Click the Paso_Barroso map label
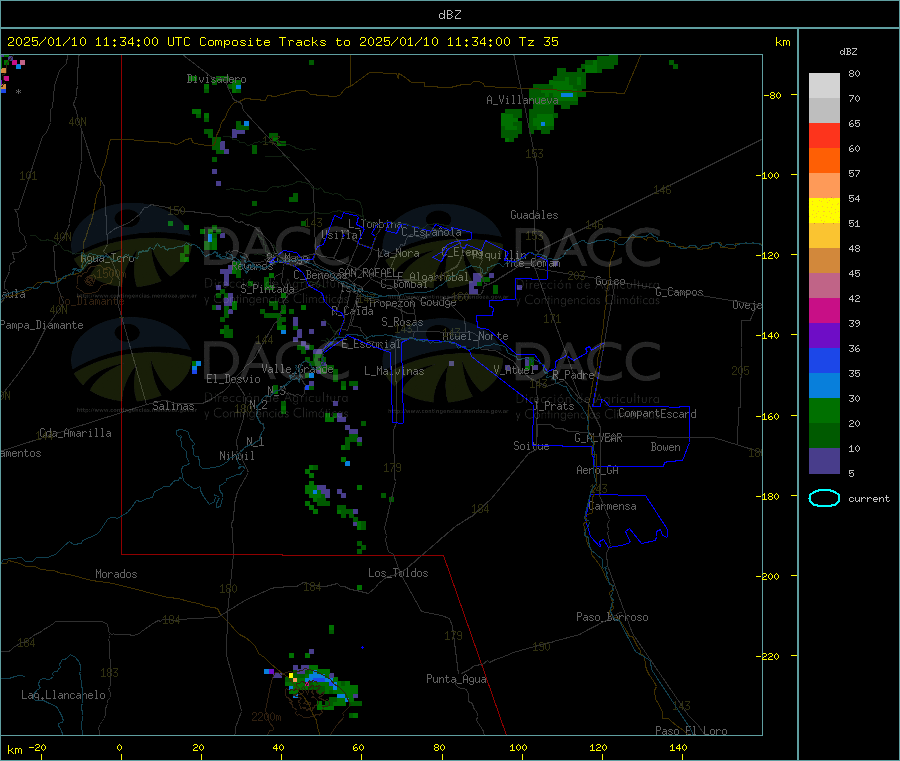The width and height of the screenshot is (900, 761). click(x=612, y=617)
